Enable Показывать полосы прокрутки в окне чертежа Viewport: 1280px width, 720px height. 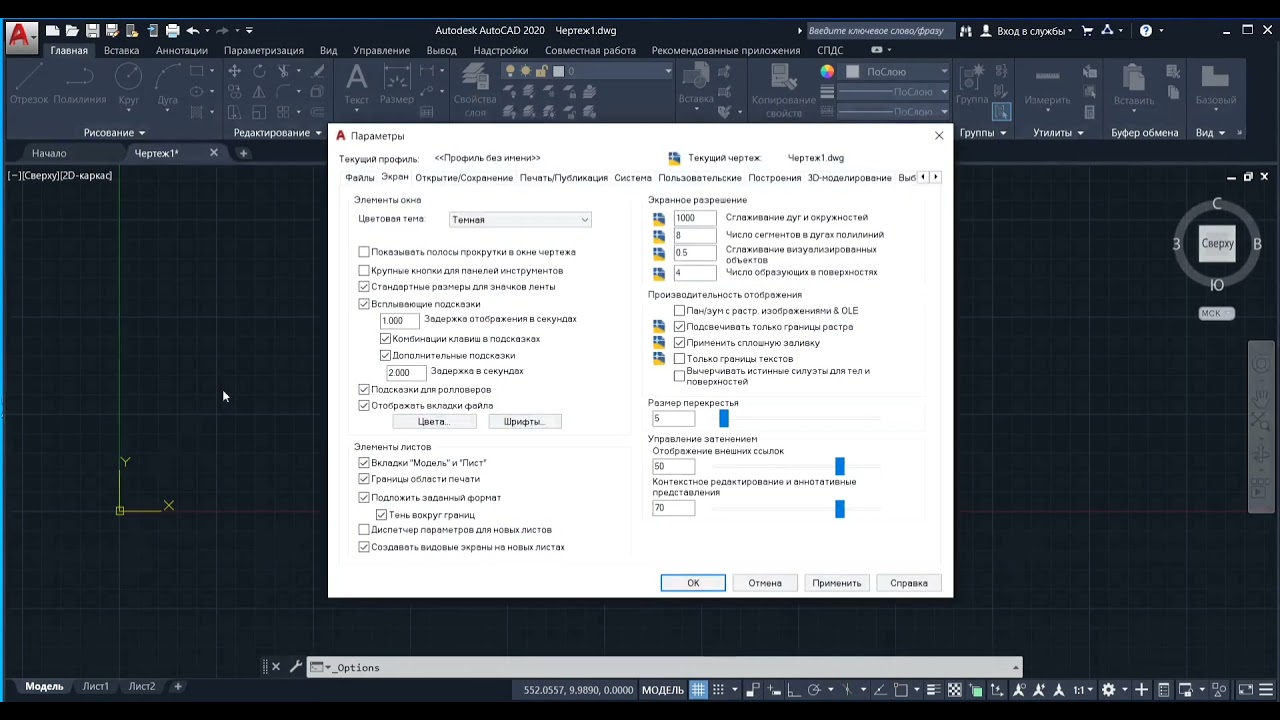[x=364, y=252]
